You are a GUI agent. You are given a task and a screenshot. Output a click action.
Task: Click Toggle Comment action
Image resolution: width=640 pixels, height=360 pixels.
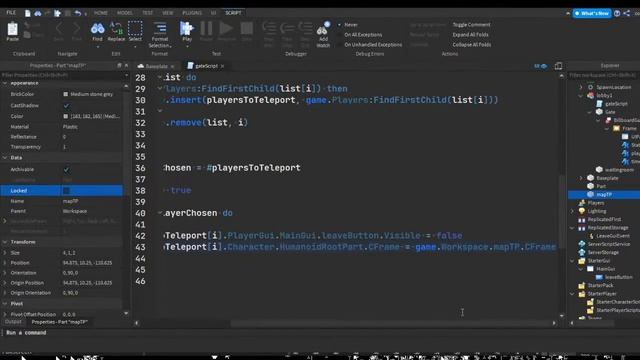(x=471, y=24)
